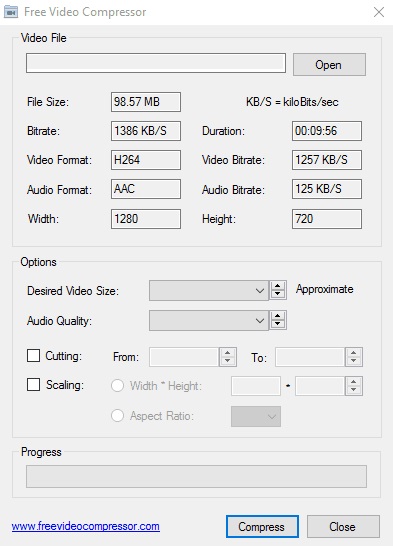
Task: Enable the Scaling checkbox
Action: click(33, 385)
